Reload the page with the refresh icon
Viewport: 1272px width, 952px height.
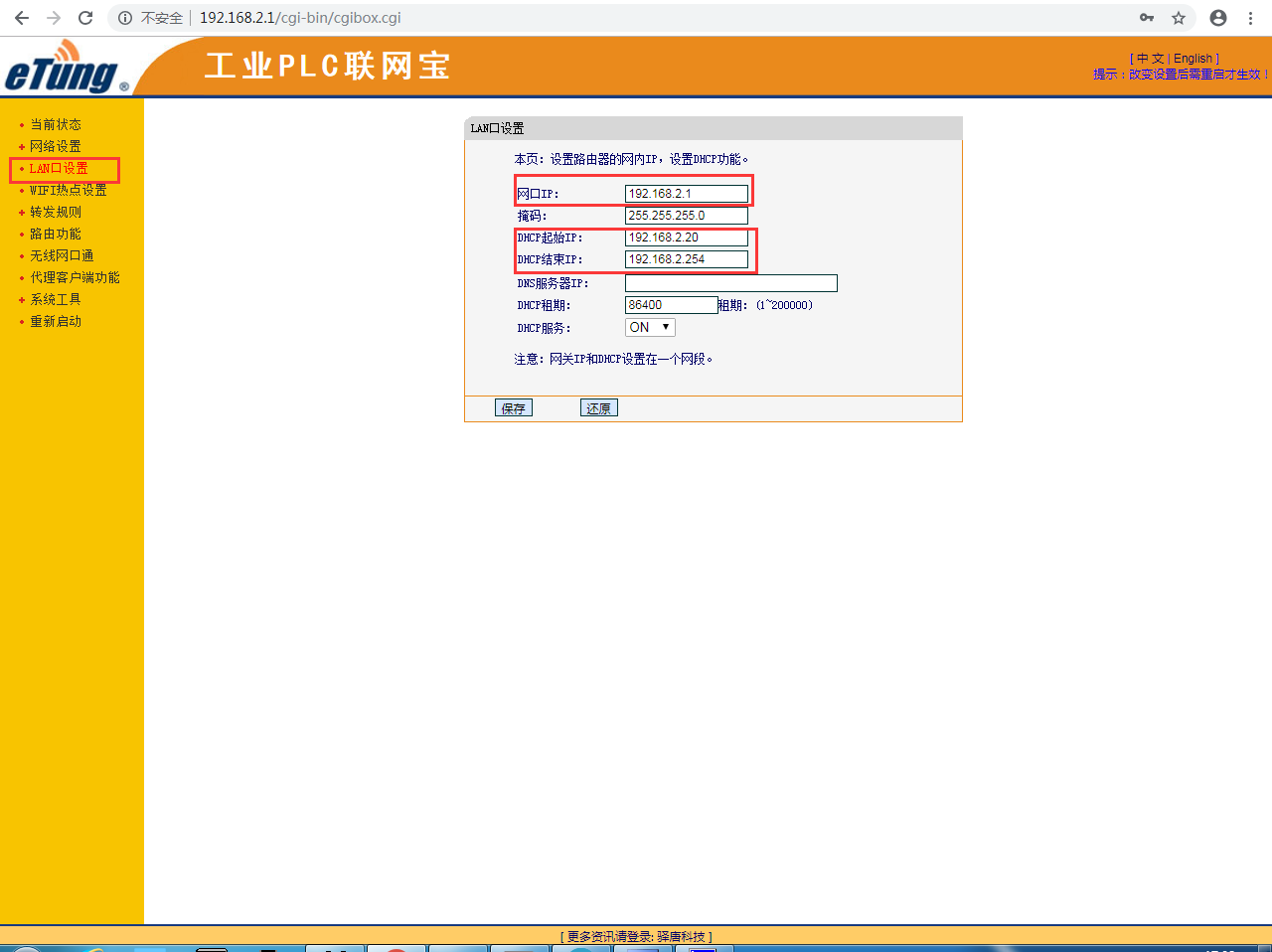click(x=85, y=18)
